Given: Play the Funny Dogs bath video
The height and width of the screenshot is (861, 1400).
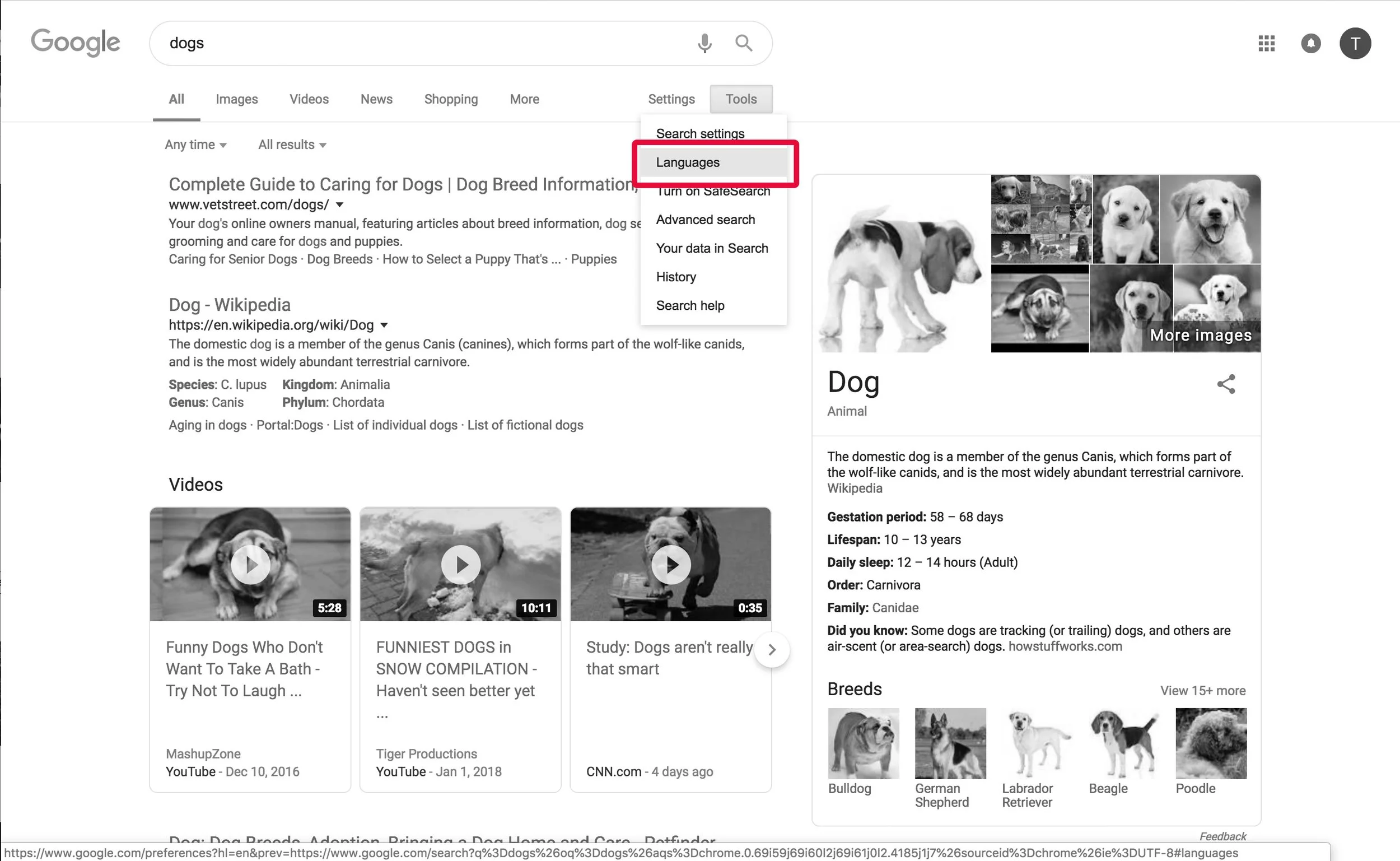Looking at the screenshot, I should (250, 564).
